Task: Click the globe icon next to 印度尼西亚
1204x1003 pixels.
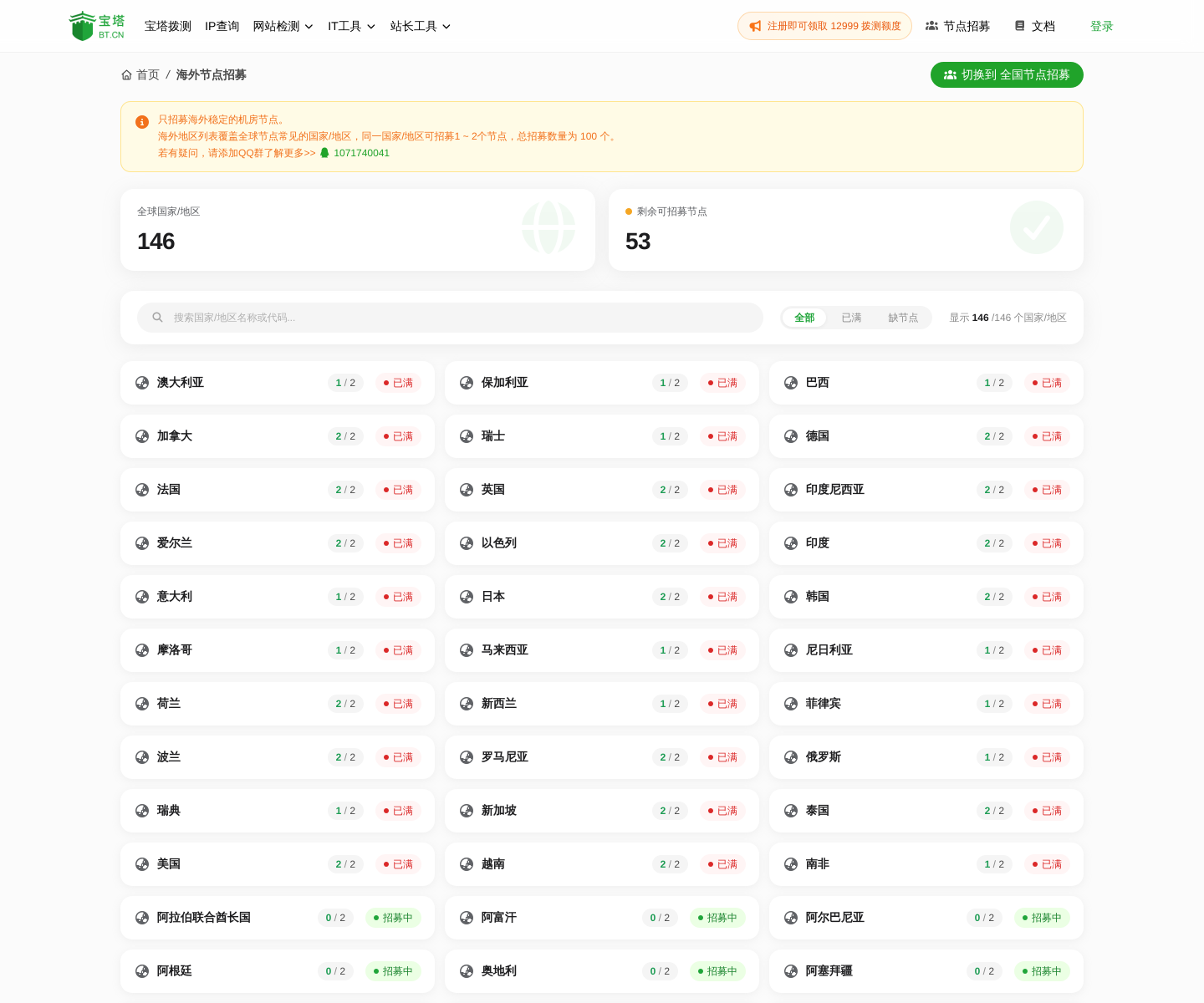Action: pyautogui.click(x=791, y=490)
